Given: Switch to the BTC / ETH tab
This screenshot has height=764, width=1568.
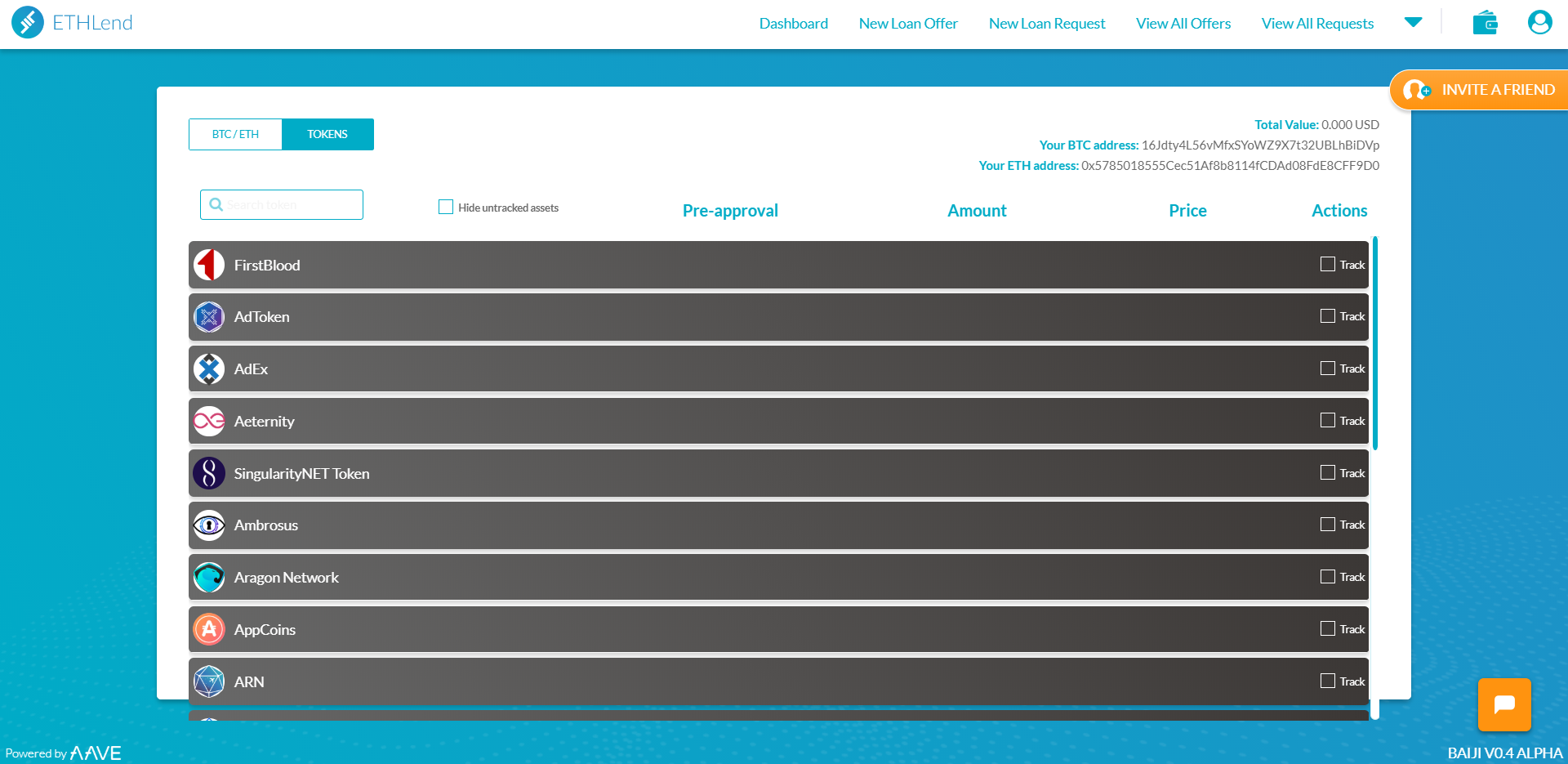Looking at the screenshot, I should 234,134.
